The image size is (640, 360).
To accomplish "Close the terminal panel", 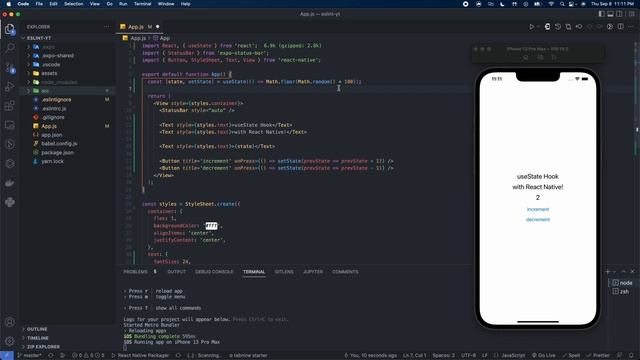I will 632,271.
